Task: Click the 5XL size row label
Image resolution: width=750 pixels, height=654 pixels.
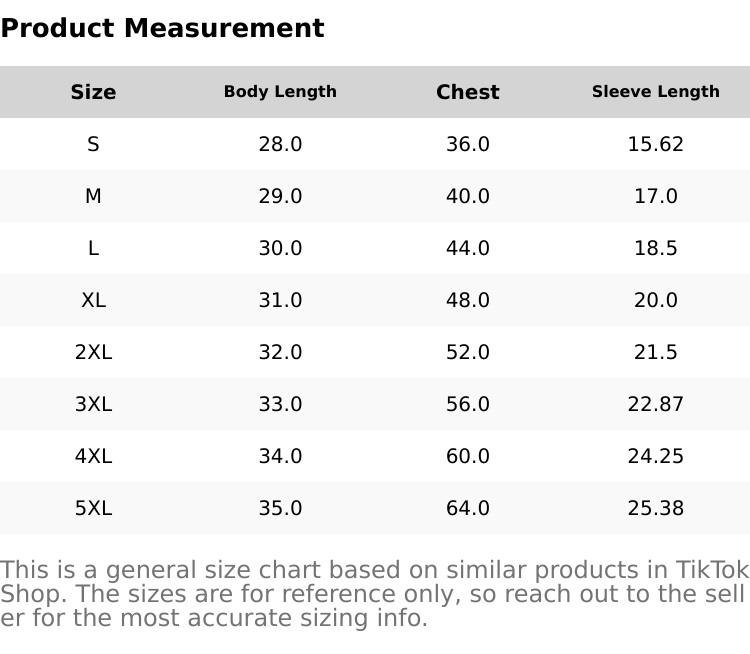Action: (x=93, y=508)
